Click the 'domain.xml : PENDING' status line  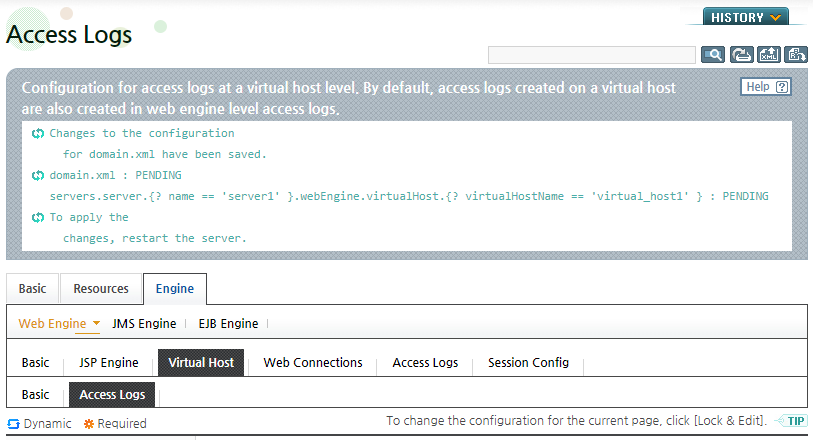pos(115,175)
